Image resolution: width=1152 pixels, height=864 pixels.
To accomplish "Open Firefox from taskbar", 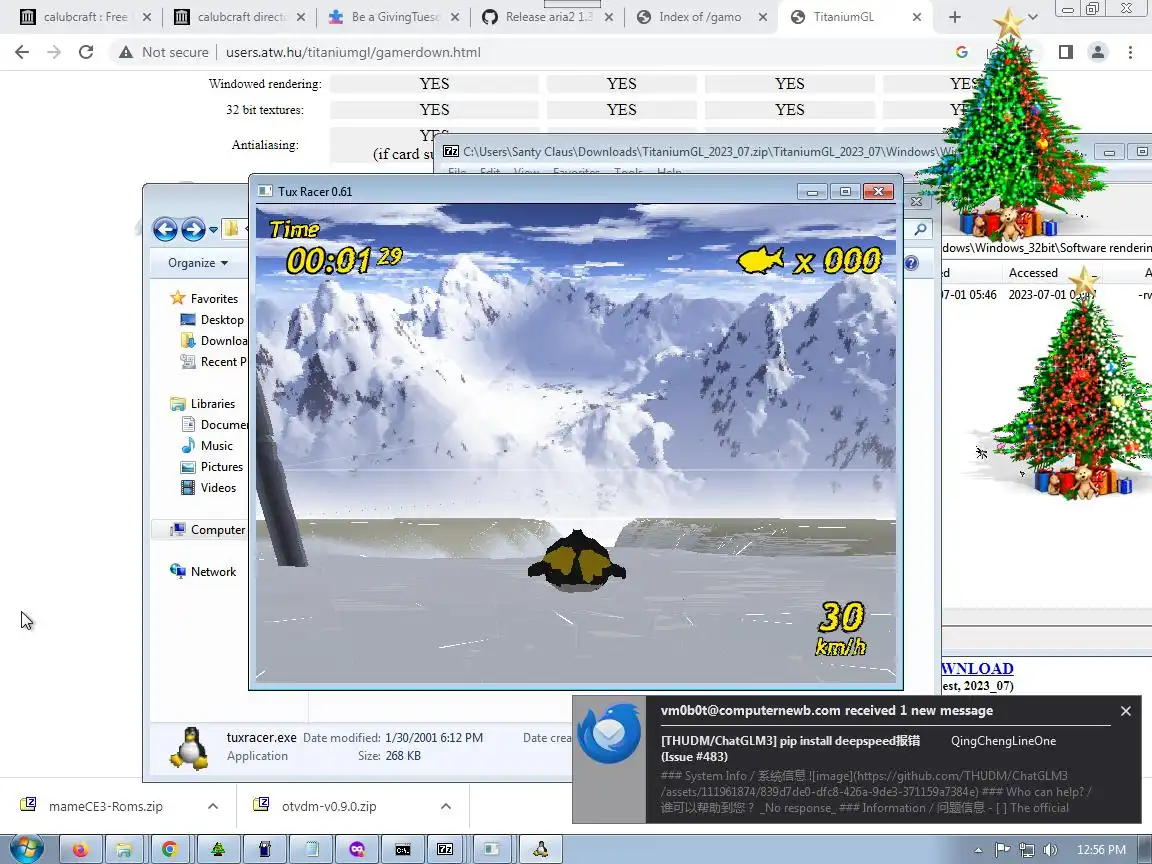I will (x=79, y=850).
